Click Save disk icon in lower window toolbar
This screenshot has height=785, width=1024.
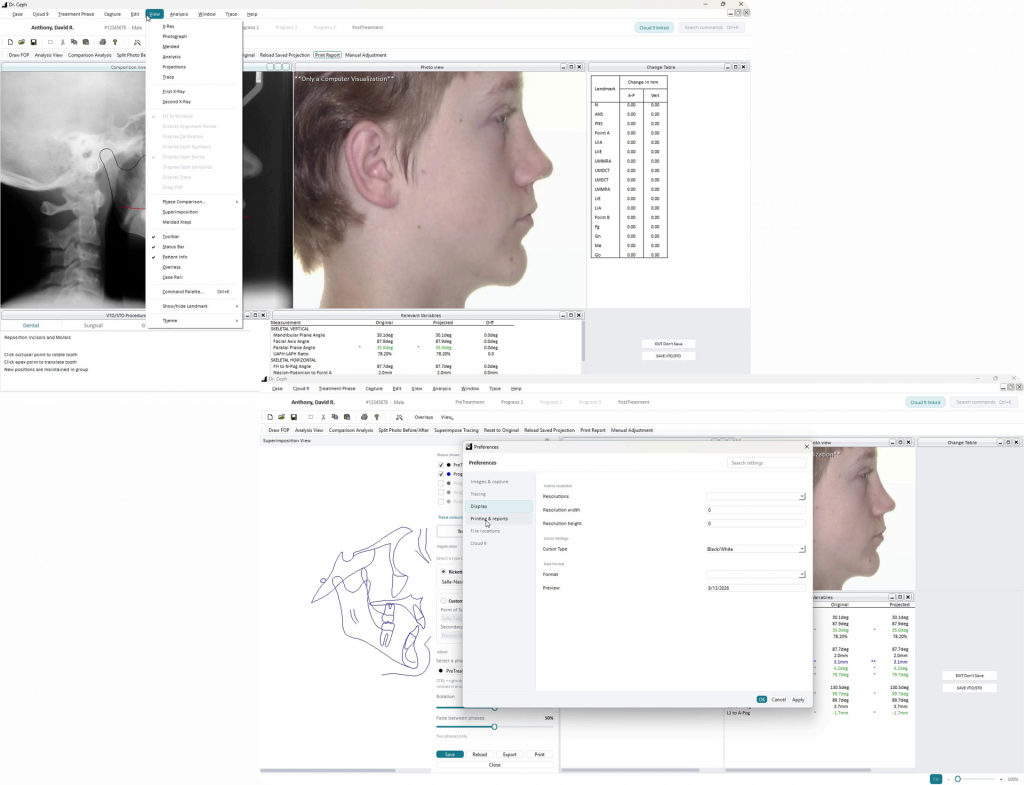point(293,417)
